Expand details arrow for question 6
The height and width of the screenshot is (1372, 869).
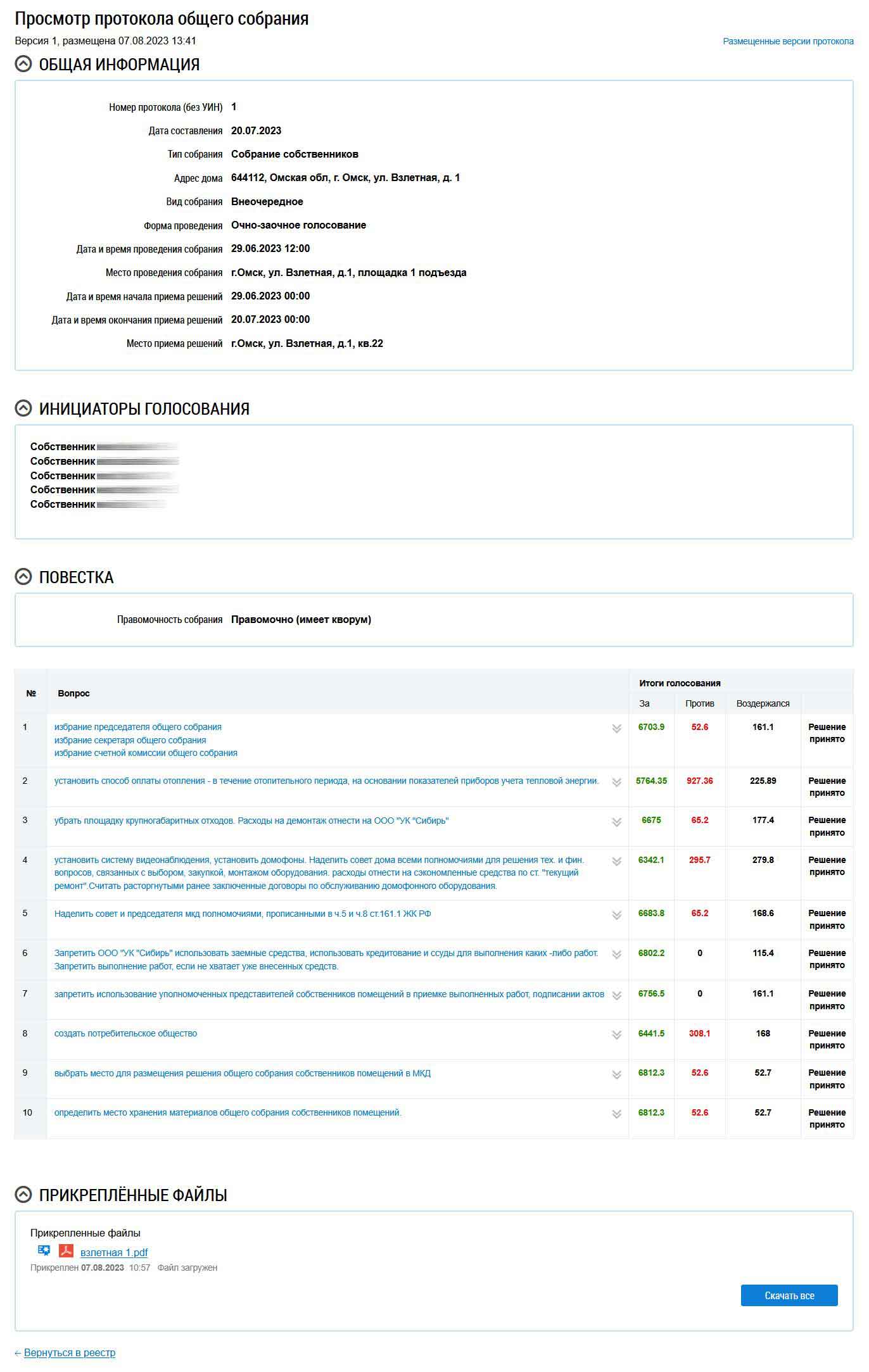click(x=616, y=955)
